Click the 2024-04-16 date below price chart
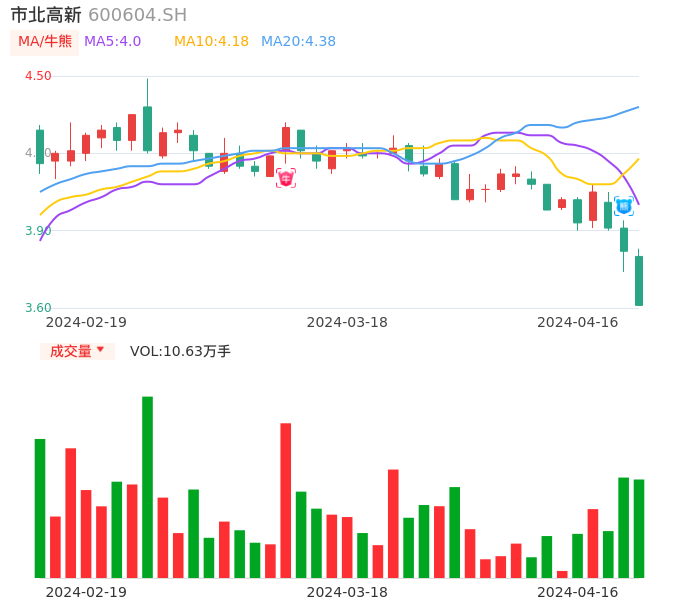 pos(577,322)
